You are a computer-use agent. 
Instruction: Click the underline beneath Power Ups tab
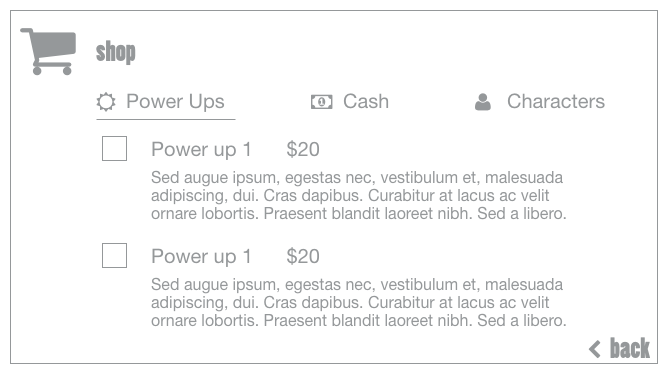(166, 119)
